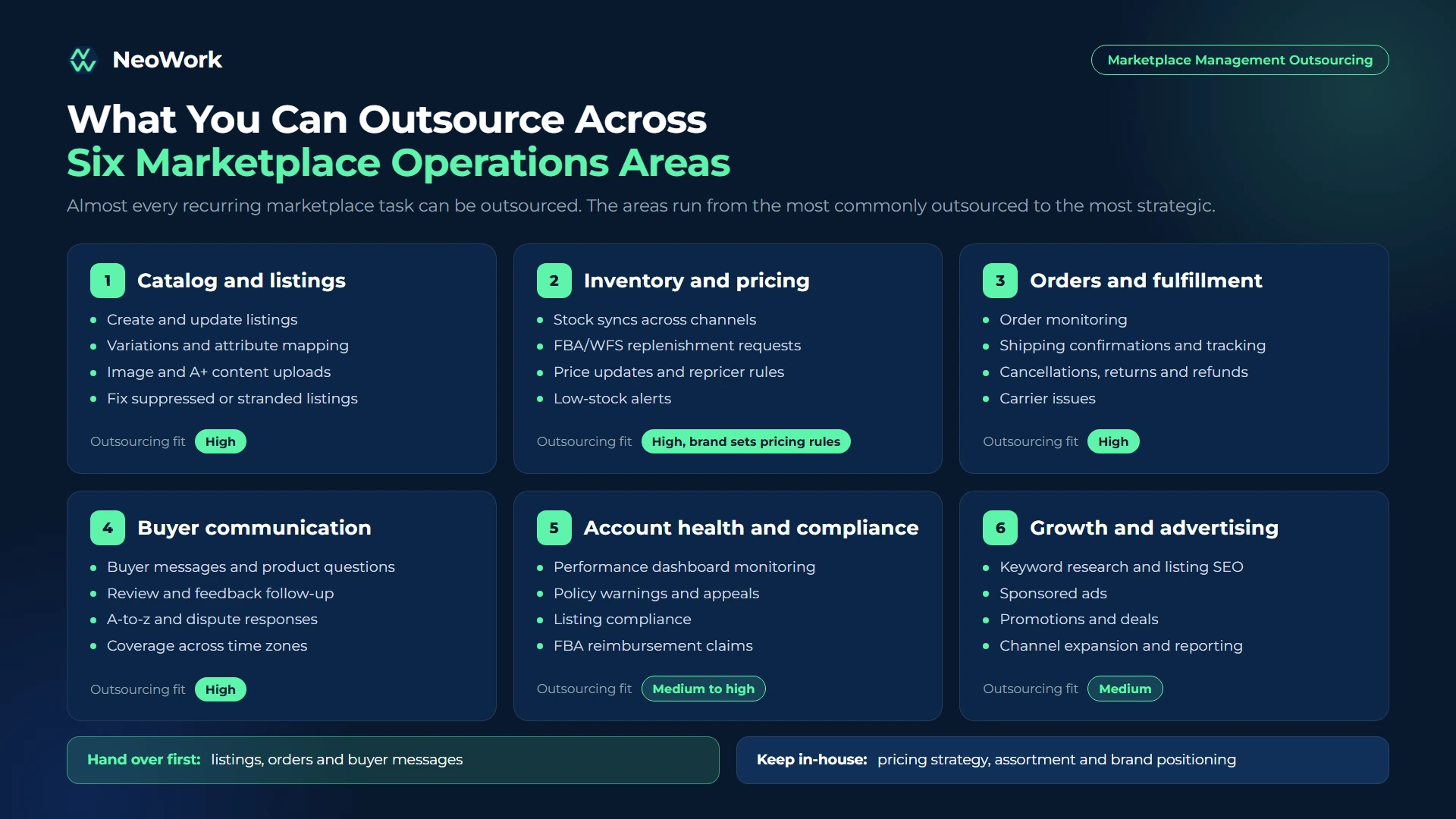
Task: Click the High badge in Catalog and listings card
Action: 221,441
